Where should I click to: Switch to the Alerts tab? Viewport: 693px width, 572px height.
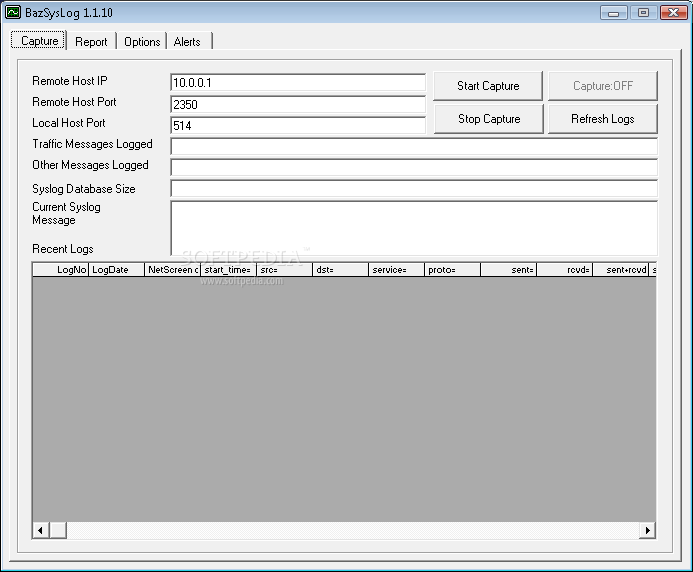coord(187,42)
